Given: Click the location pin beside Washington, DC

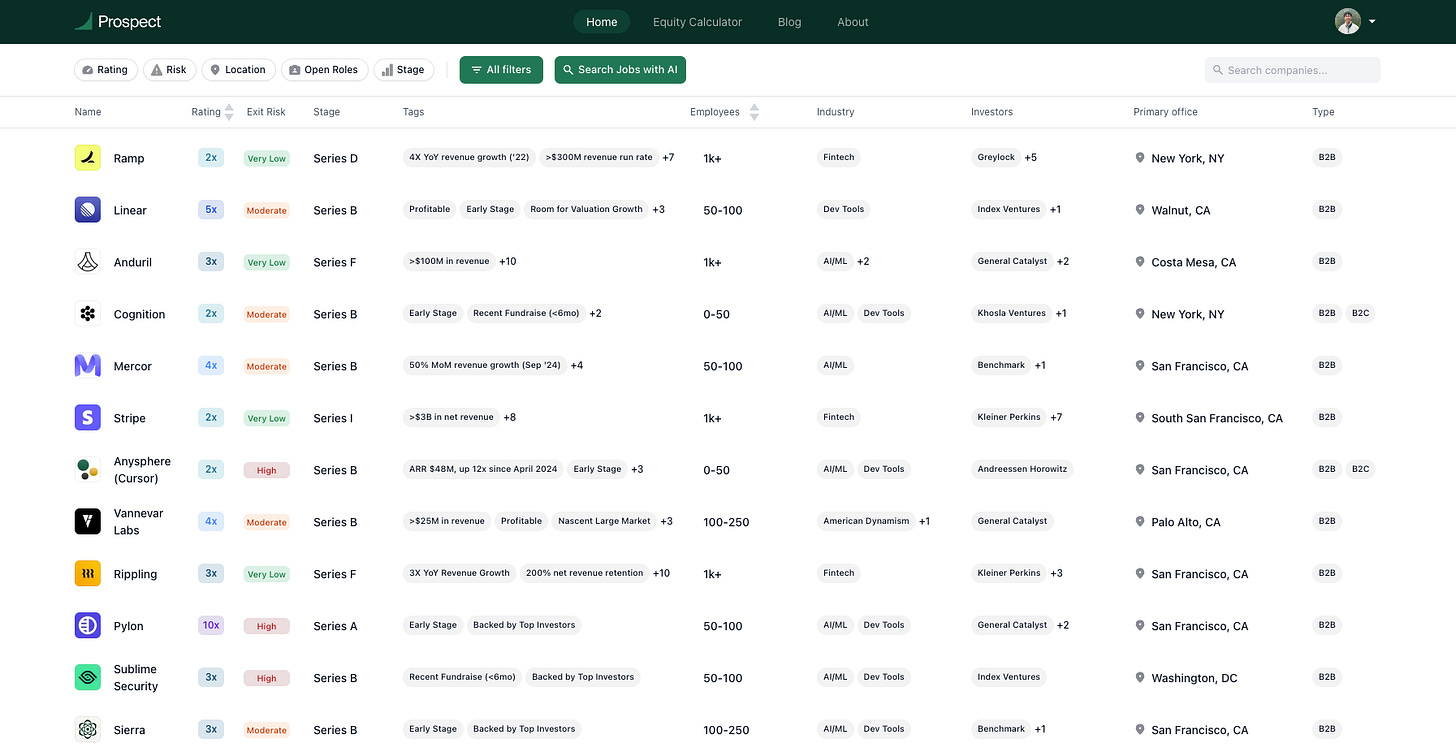Looking at the screenshot, I should 1140,678.
